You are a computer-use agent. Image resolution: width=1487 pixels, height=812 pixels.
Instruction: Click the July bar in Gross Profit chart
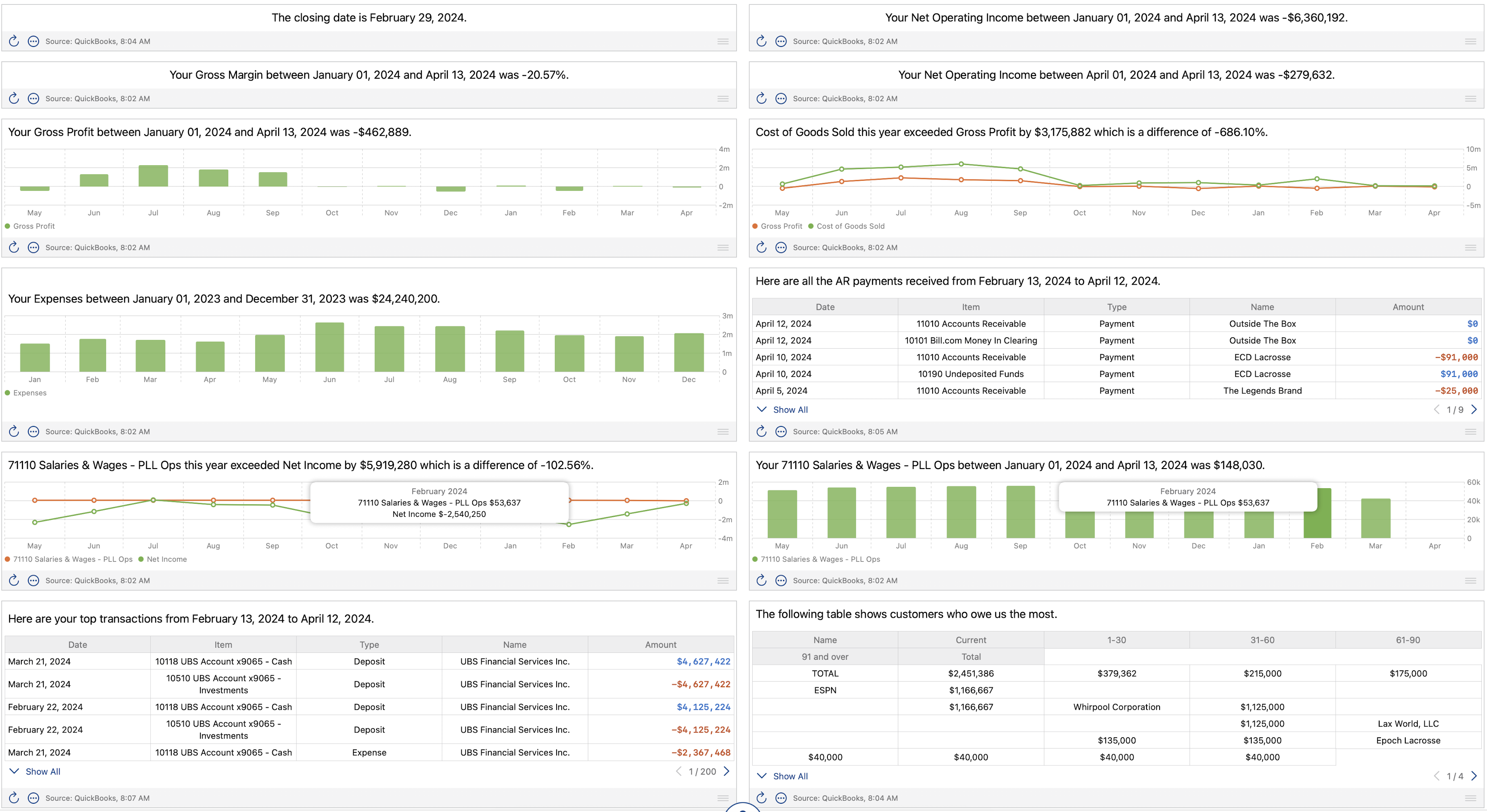point(153,176)
